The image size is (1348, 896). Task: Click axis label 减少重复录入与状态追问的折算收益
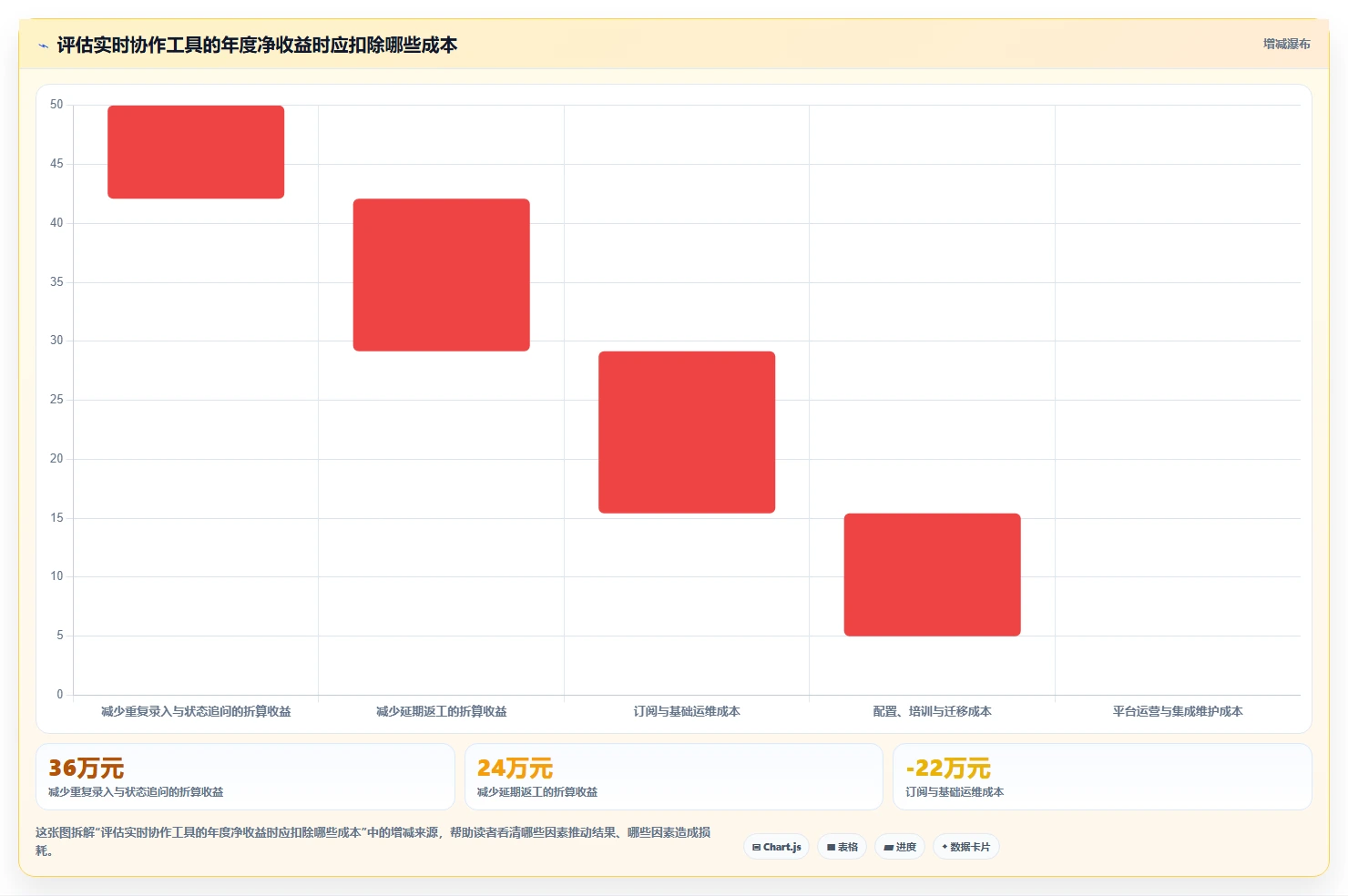tap(196, 711)
